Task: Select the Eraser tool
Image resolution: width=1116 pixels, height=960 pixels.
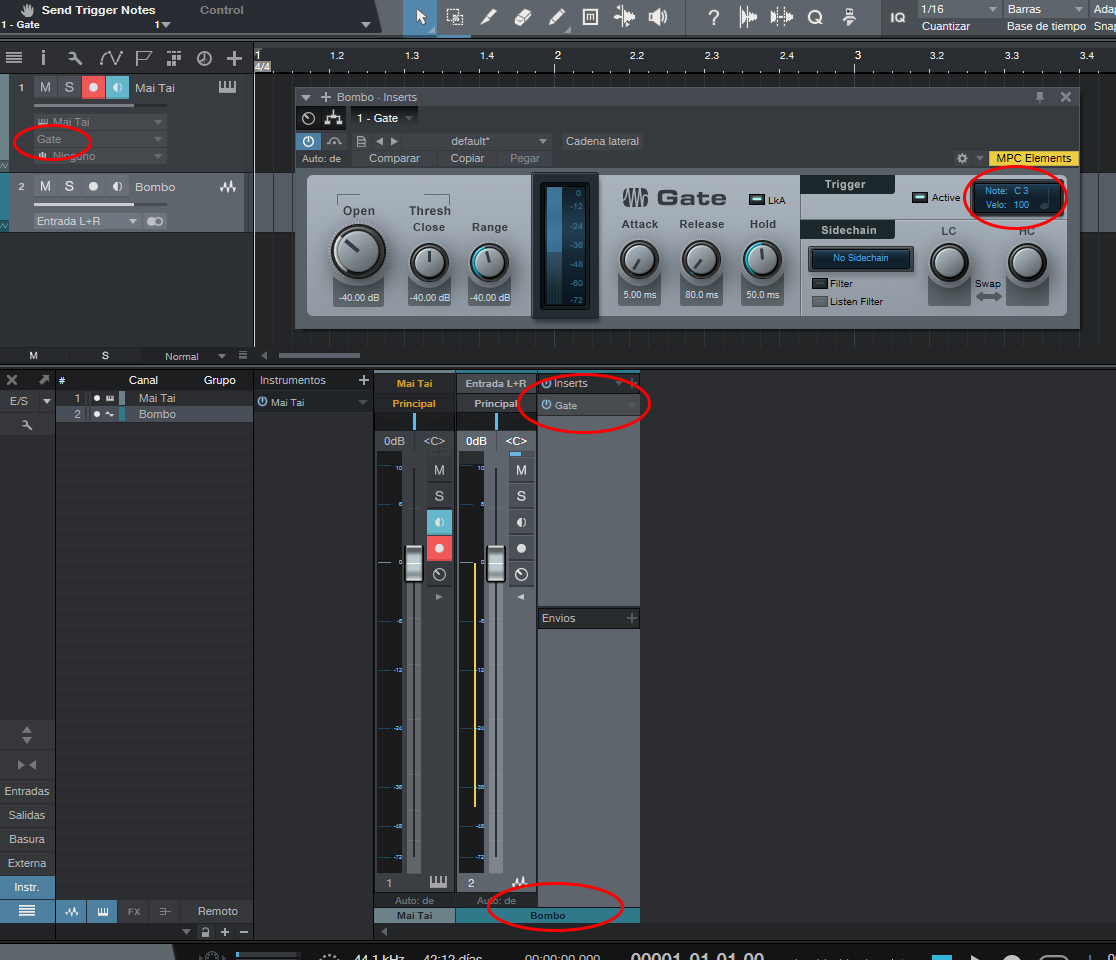Action: pos(522,17)
